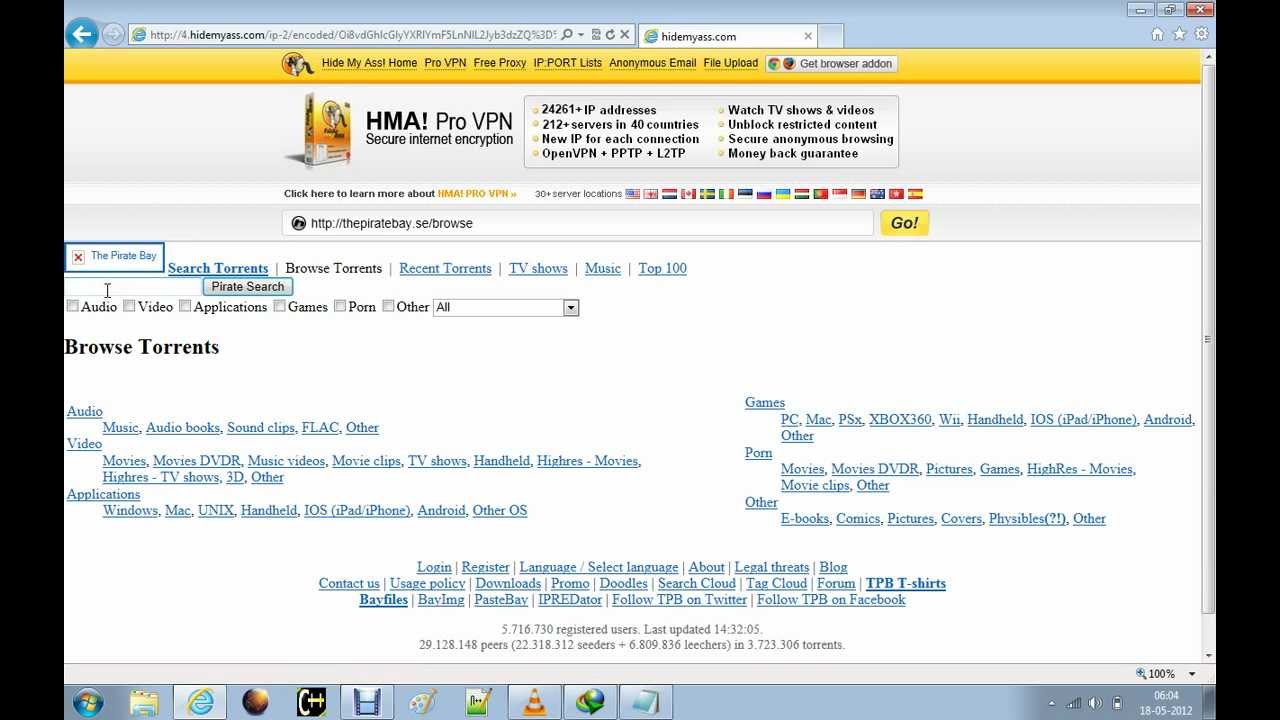Screen dimensions: 1280x720
Task: Open the Favorites star icon
Action: (x=1179, y=34)
